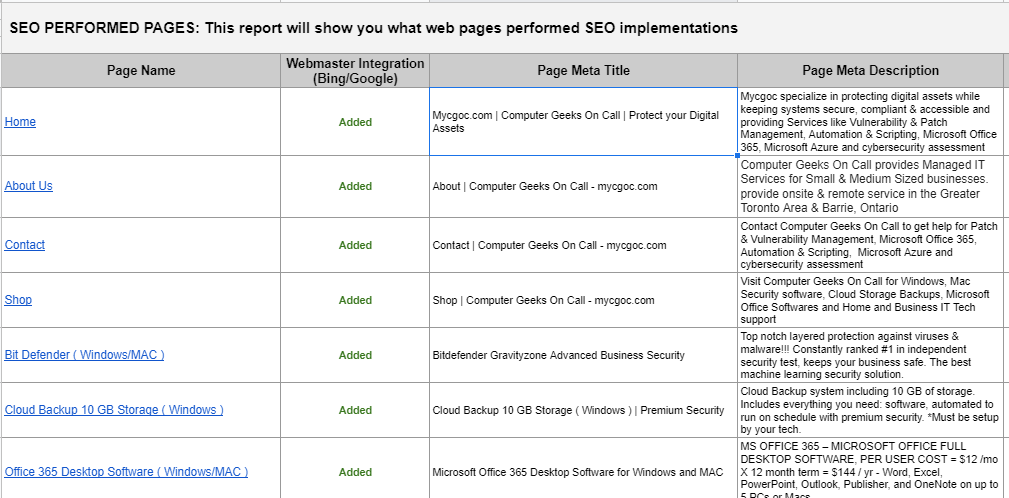The image size is (1009, 498).
Task: Select the Added status in Home row
Action: (355, 122)
